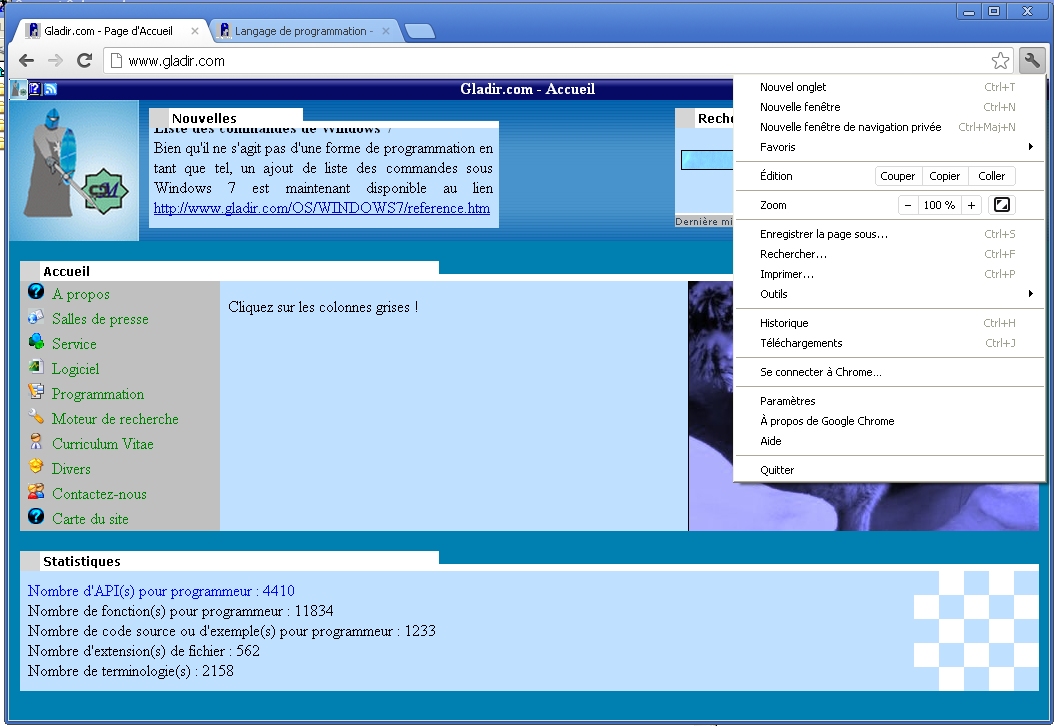Click the small knight logo icon in site header
1054x726 pixels.
tap(19, 89)
